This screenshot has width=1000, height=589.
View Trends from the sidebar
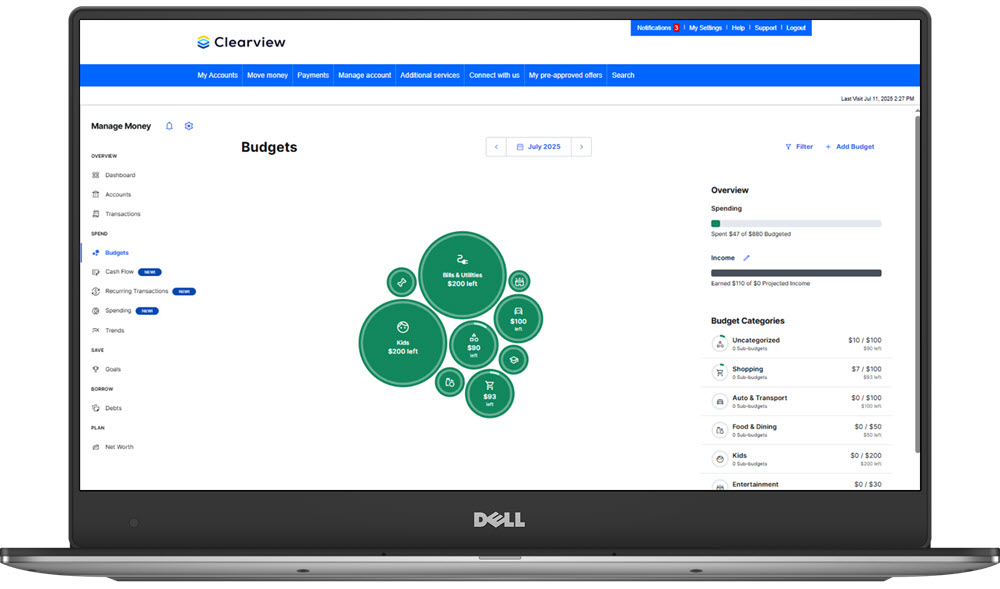click(116, 330)
